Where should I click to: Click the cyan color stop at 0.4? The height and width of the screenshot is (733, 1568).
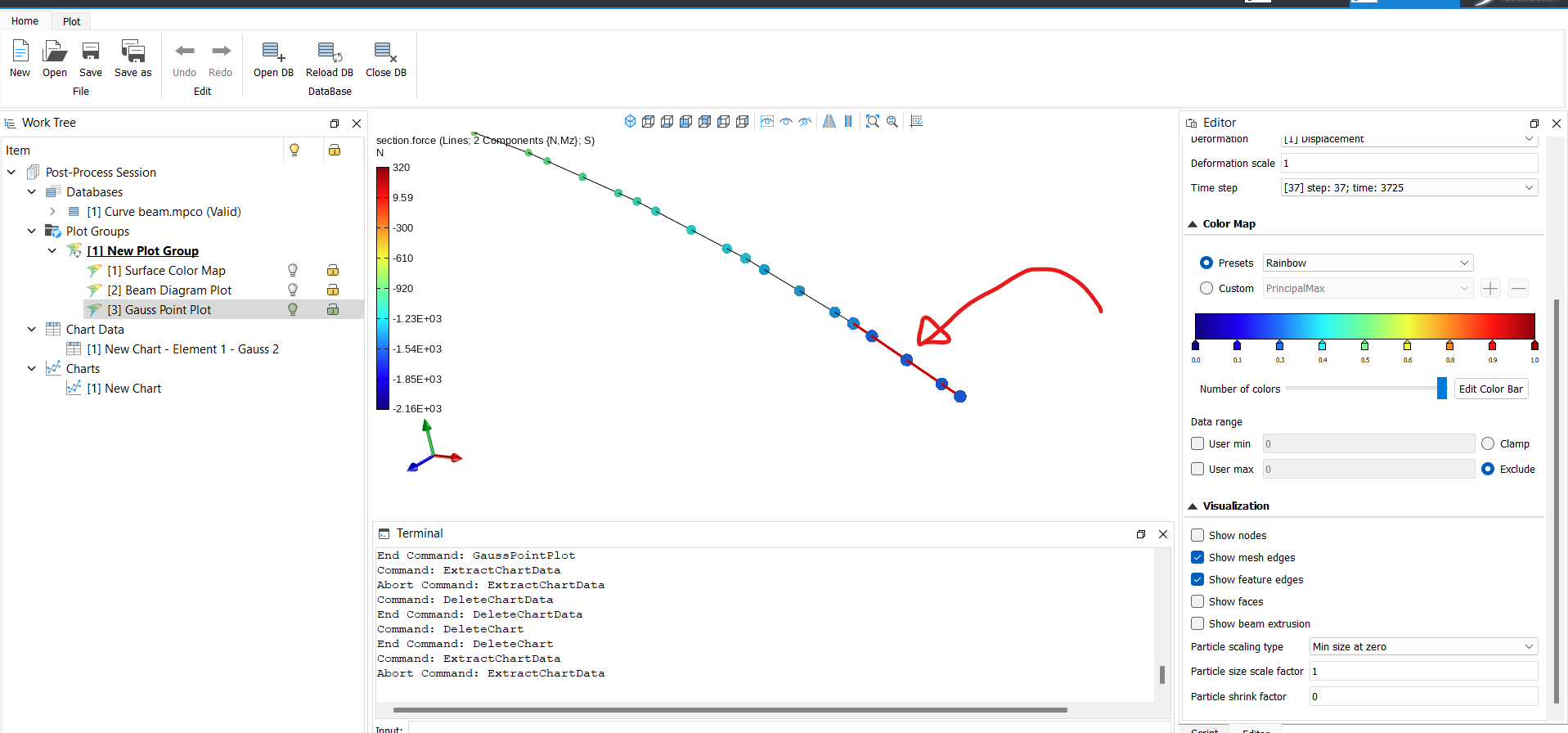coord(1322,345)
